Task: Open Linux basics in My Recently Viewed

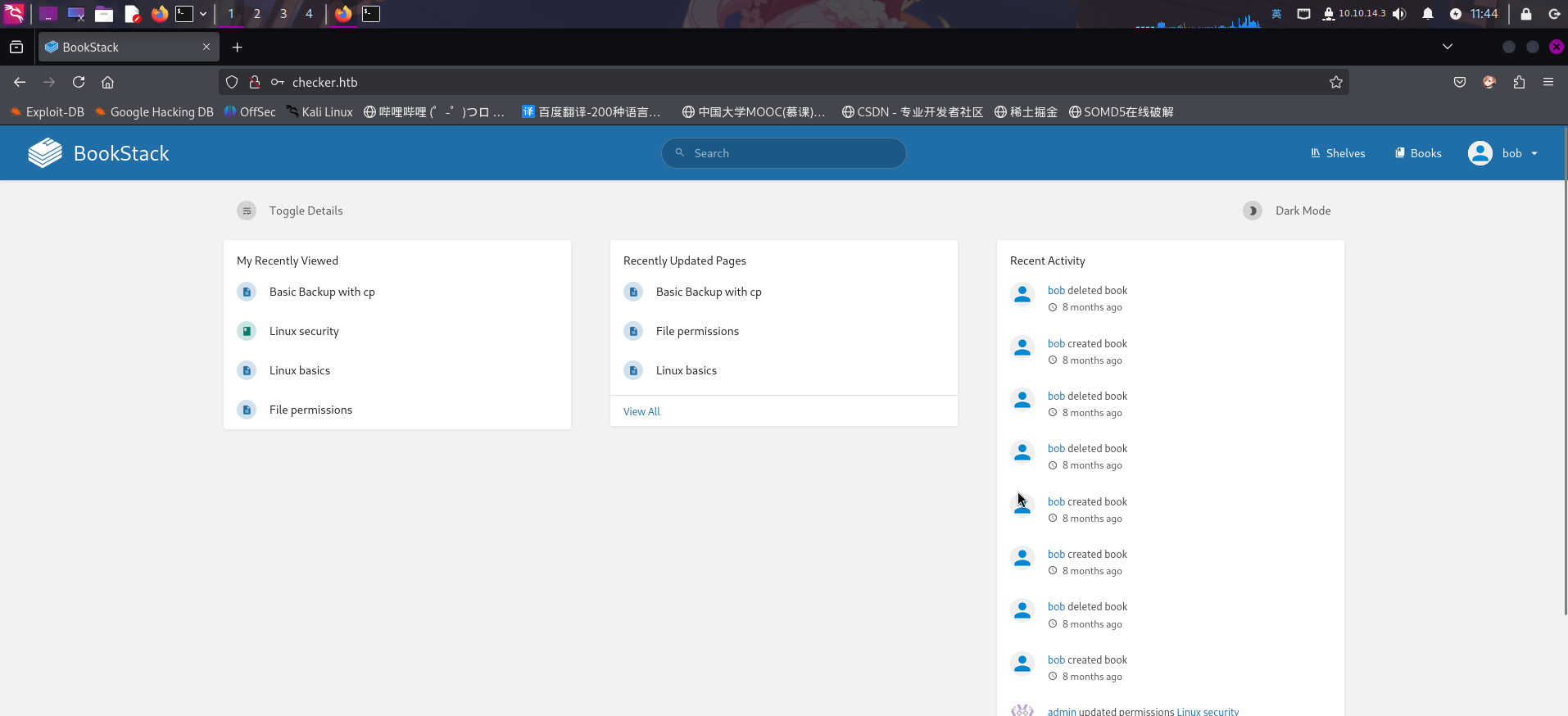Action: pyautogui.click(x=300, y=370)
